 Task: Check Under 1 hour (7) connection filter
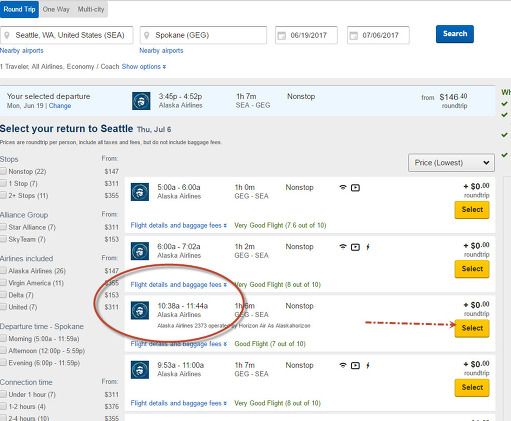(x=3, y=394)
